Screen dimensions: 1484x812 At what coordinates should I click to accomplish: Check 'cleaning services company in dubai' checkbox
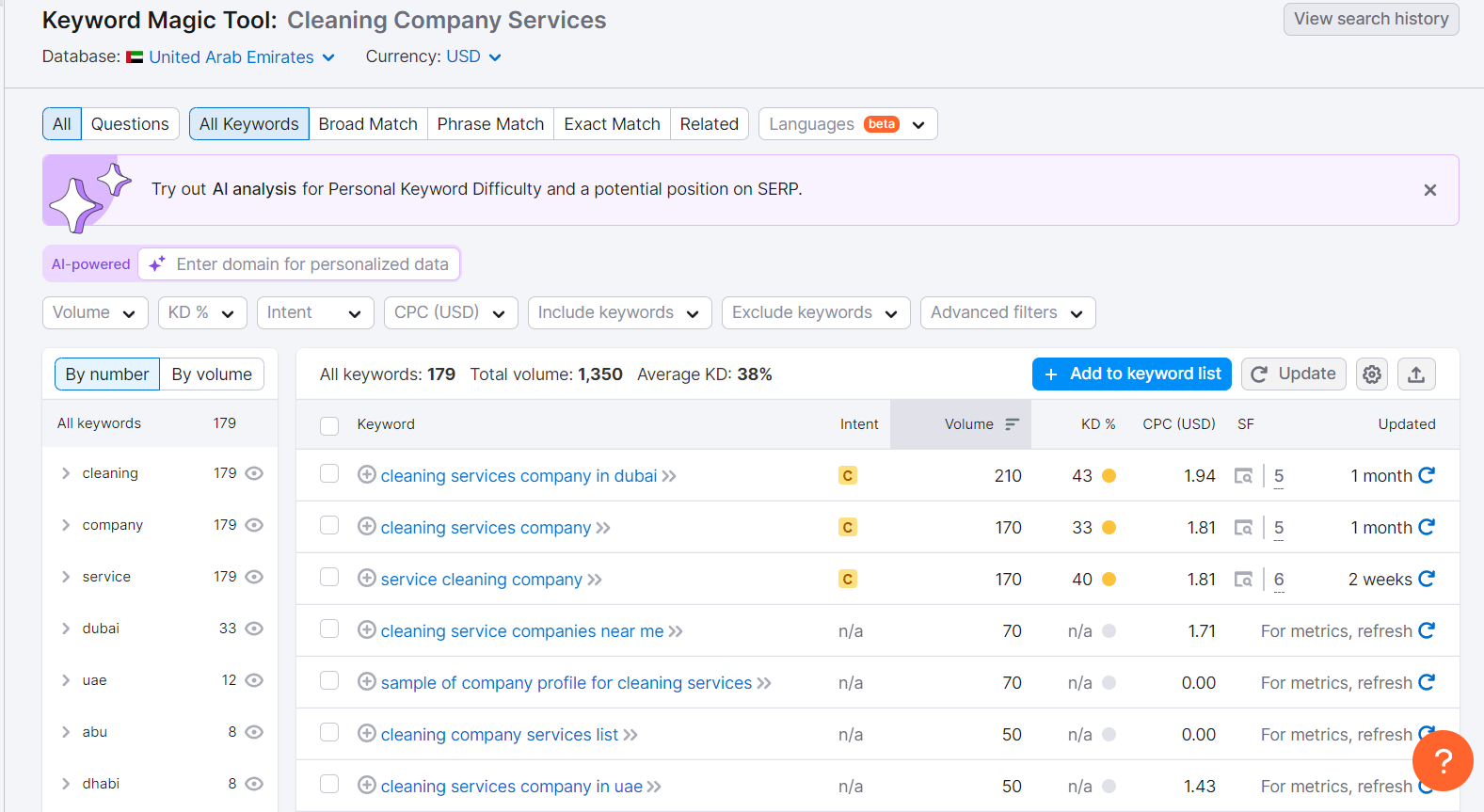pyautogui.click(x=329, y=473)
